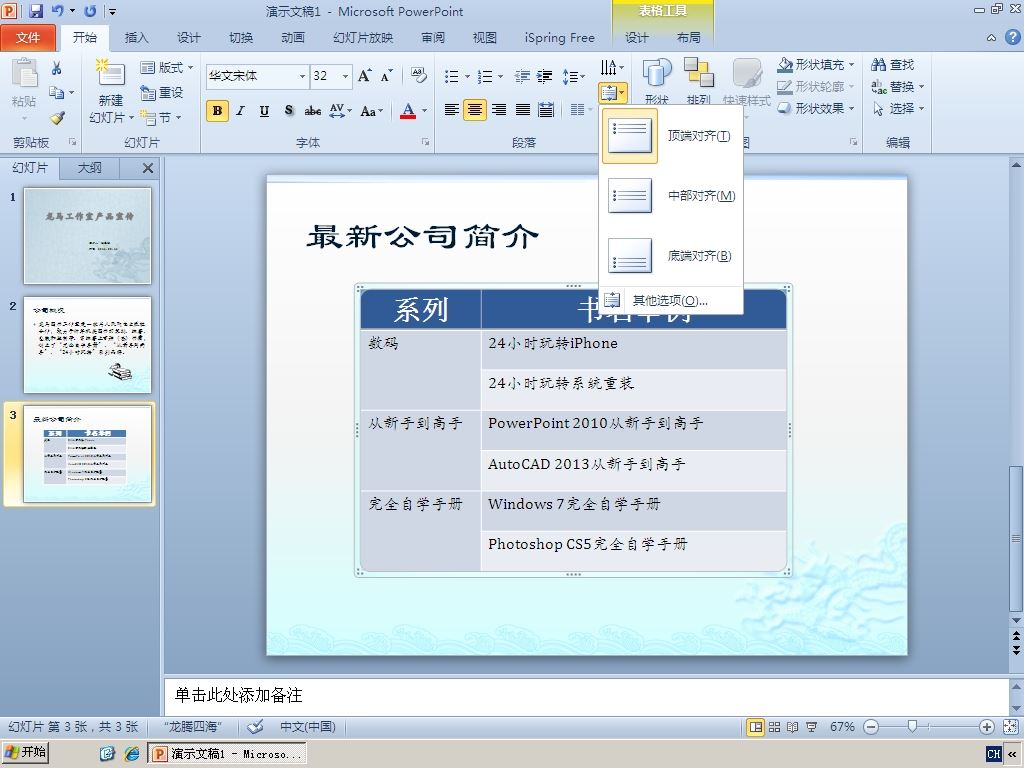Open the font size dropdown showing 32

(345, 76)
